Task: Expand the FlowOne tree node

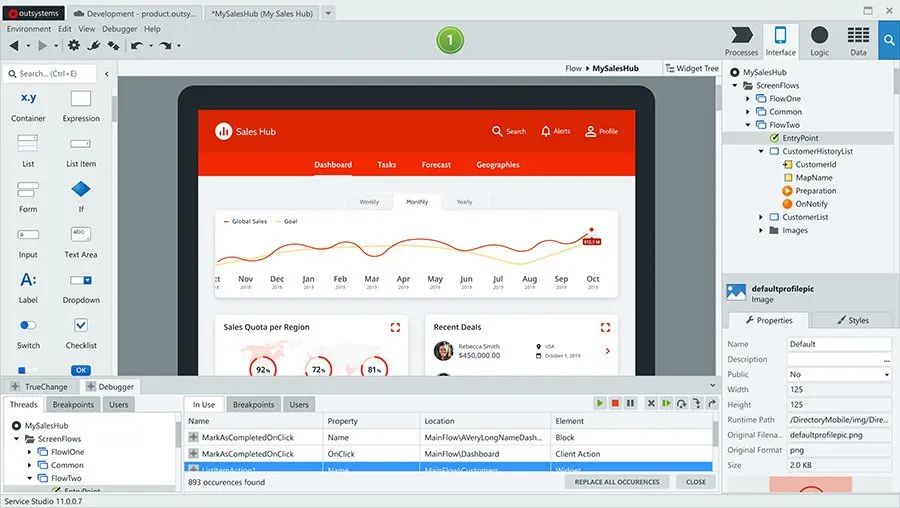Action: point(748,99)
